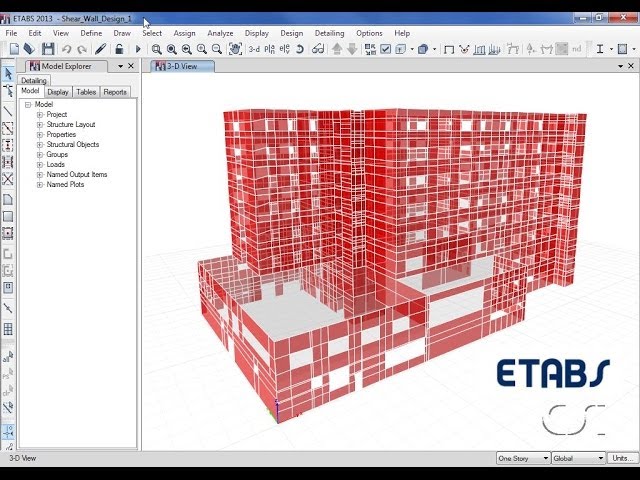This screenshot has height=480, width=640.
Task: Switch to the Tables tab
Action: (x=86, y=92)
